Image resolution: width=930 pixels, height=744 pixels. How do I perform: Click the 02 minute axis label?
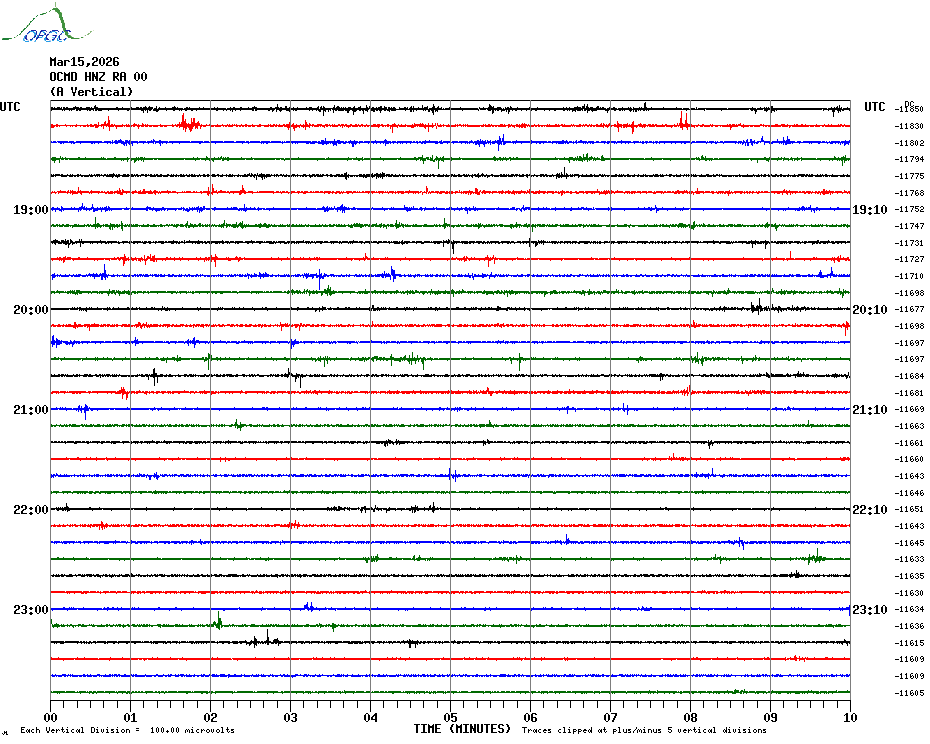(211, 717)
